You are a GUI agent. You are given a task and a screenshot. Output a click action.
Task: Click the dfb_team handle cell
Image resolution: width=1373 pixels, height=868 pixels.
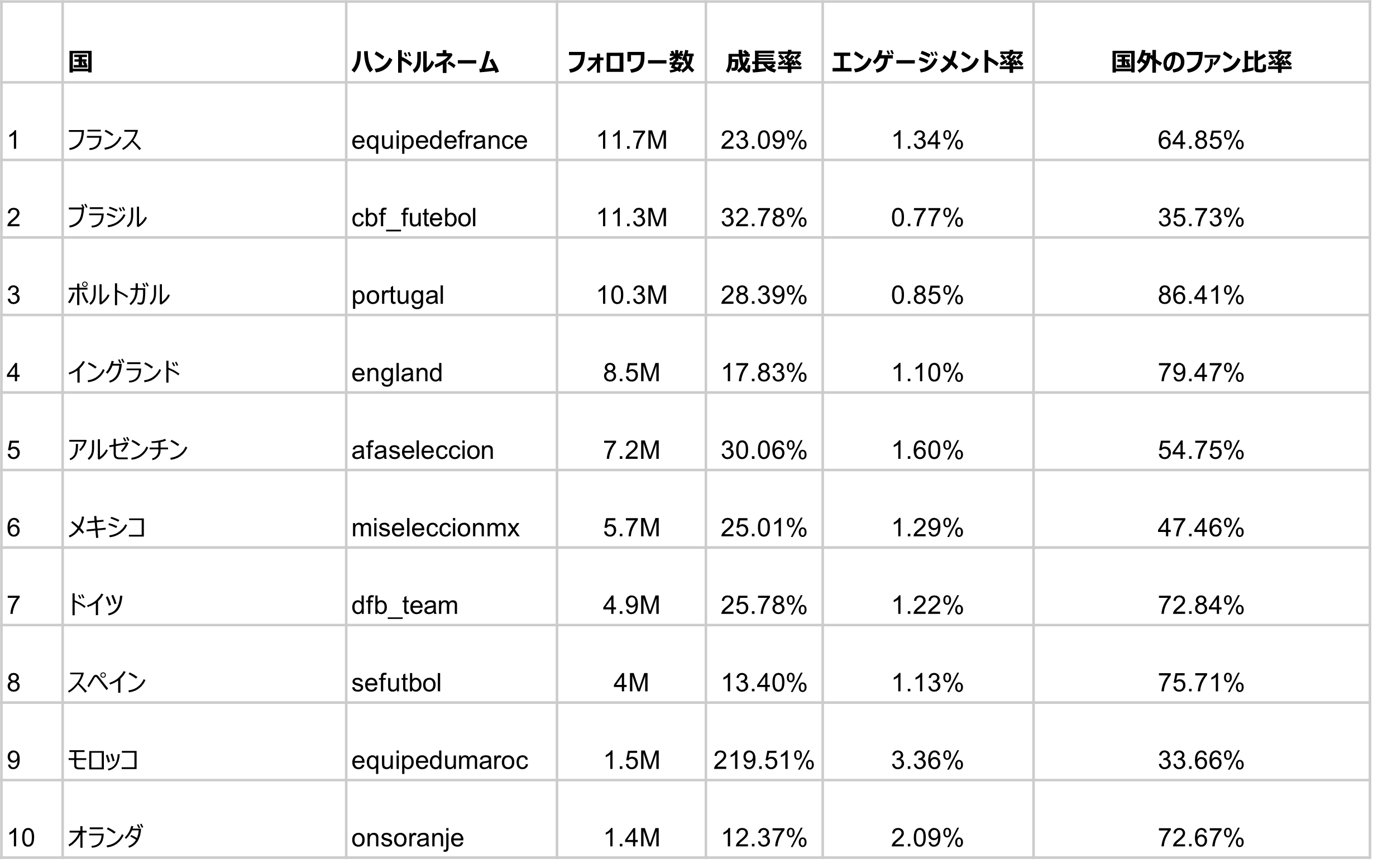click(x=451, y=587)
